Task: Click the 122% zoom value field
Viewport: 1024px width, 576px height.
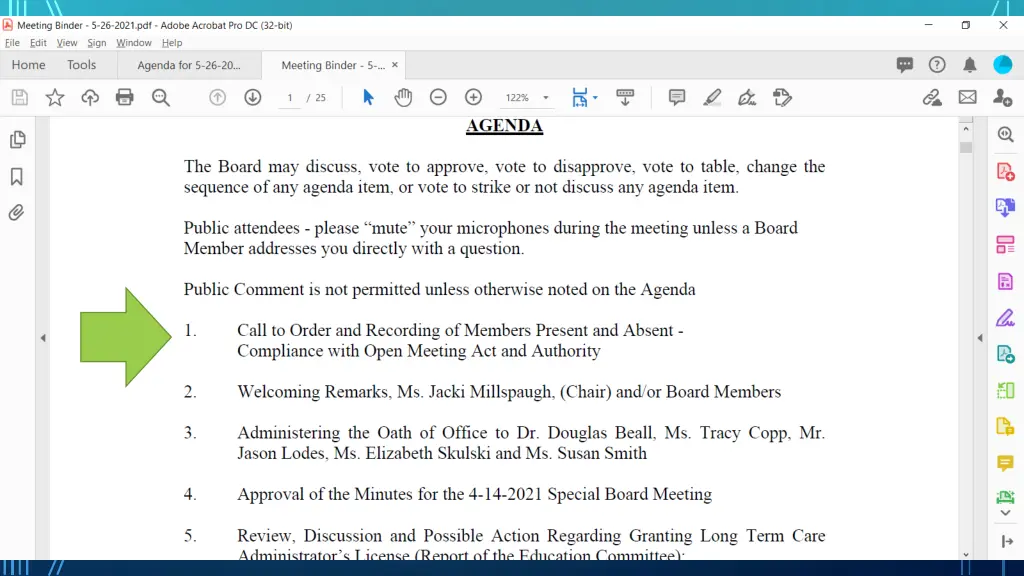Action: coord(517,97)
